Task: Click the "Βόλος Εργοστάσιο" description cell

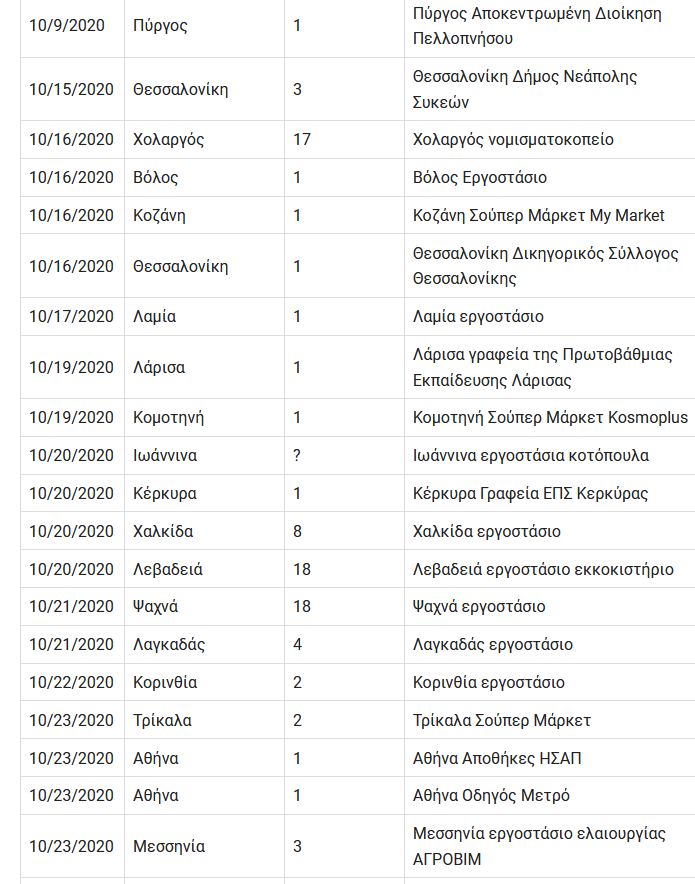Action: [479, 178]
